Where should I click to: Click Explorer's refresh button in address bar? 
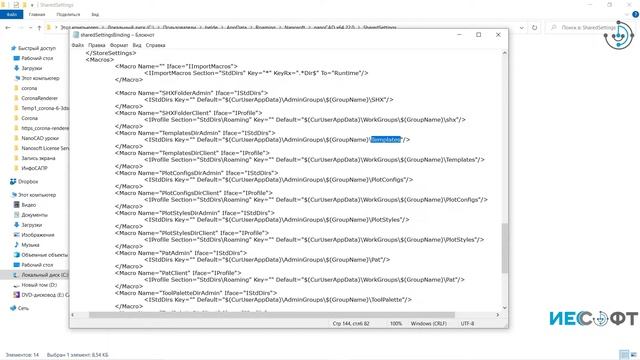[x=534, y=28]
